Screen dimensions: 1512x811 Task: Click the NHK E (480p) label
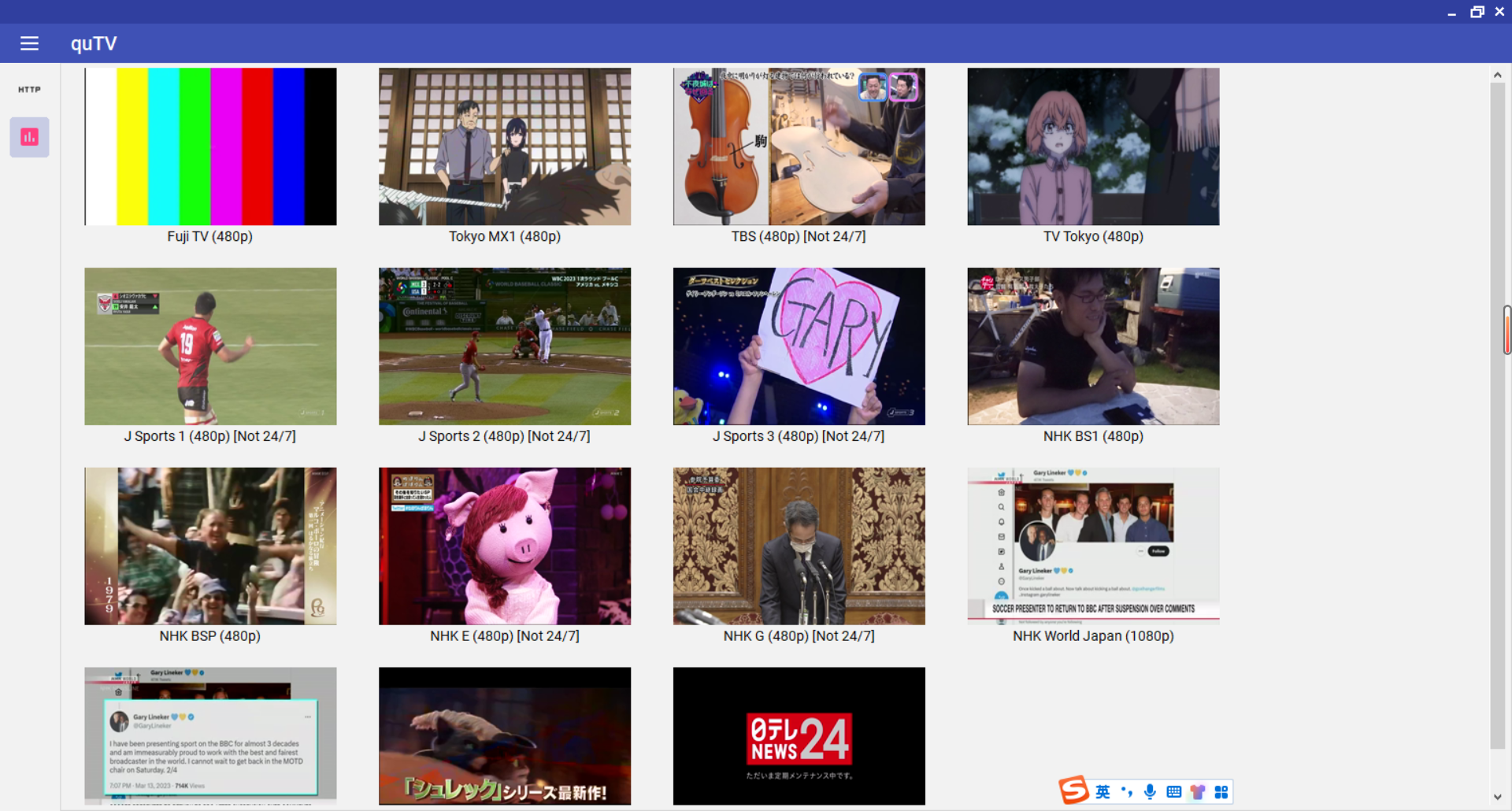pyautogui.click(x=505, y=636)
